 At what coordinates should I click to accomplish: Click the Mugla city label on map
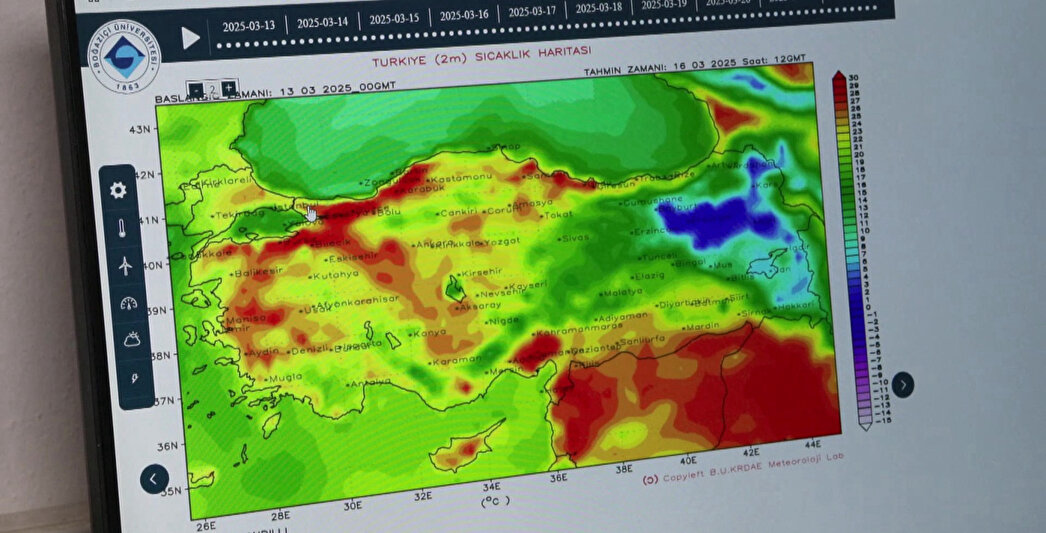[283, 378]
